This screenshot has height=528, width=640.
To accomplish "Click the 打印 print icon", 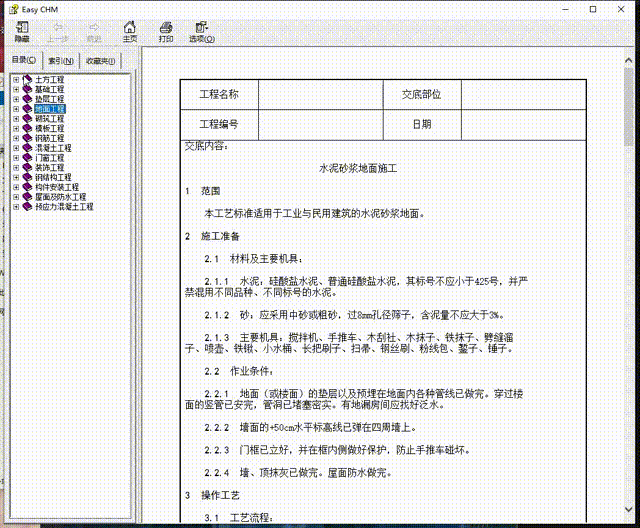I will [166, 27].
